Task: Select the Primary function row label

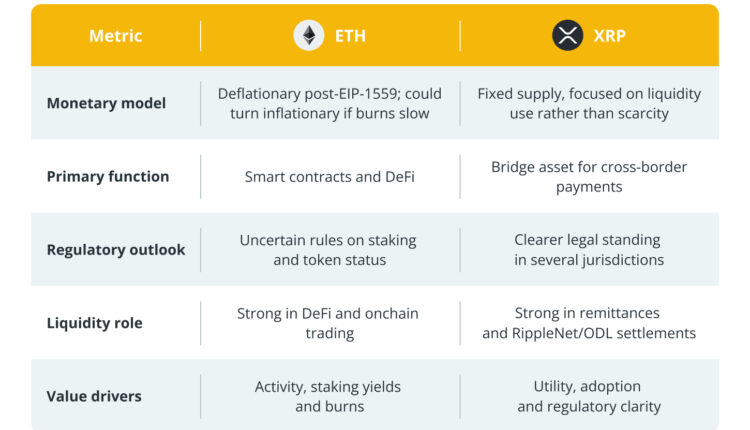Action: point(108,176)
